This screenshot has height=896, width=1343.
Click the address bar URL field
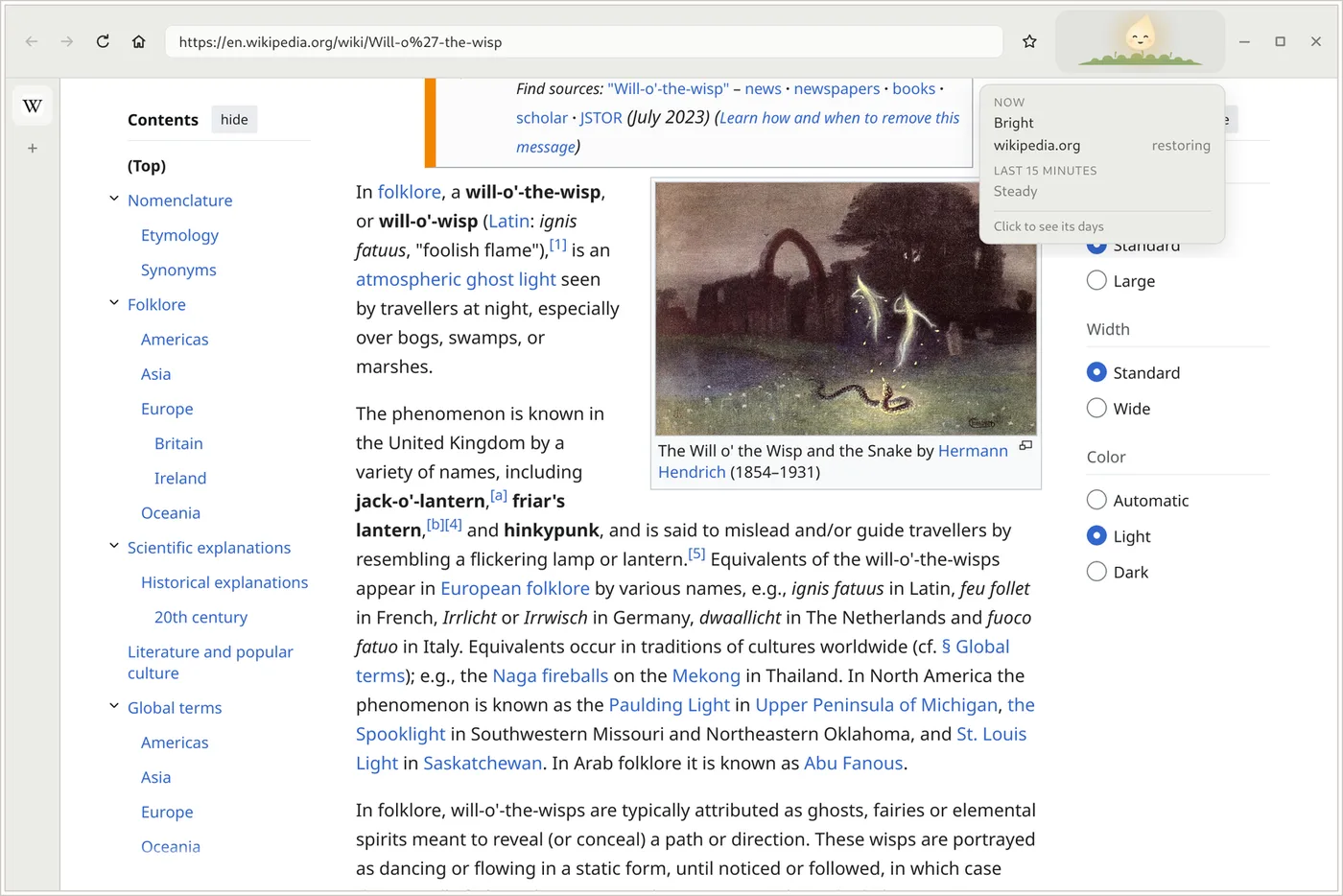(x=584, y=41)
